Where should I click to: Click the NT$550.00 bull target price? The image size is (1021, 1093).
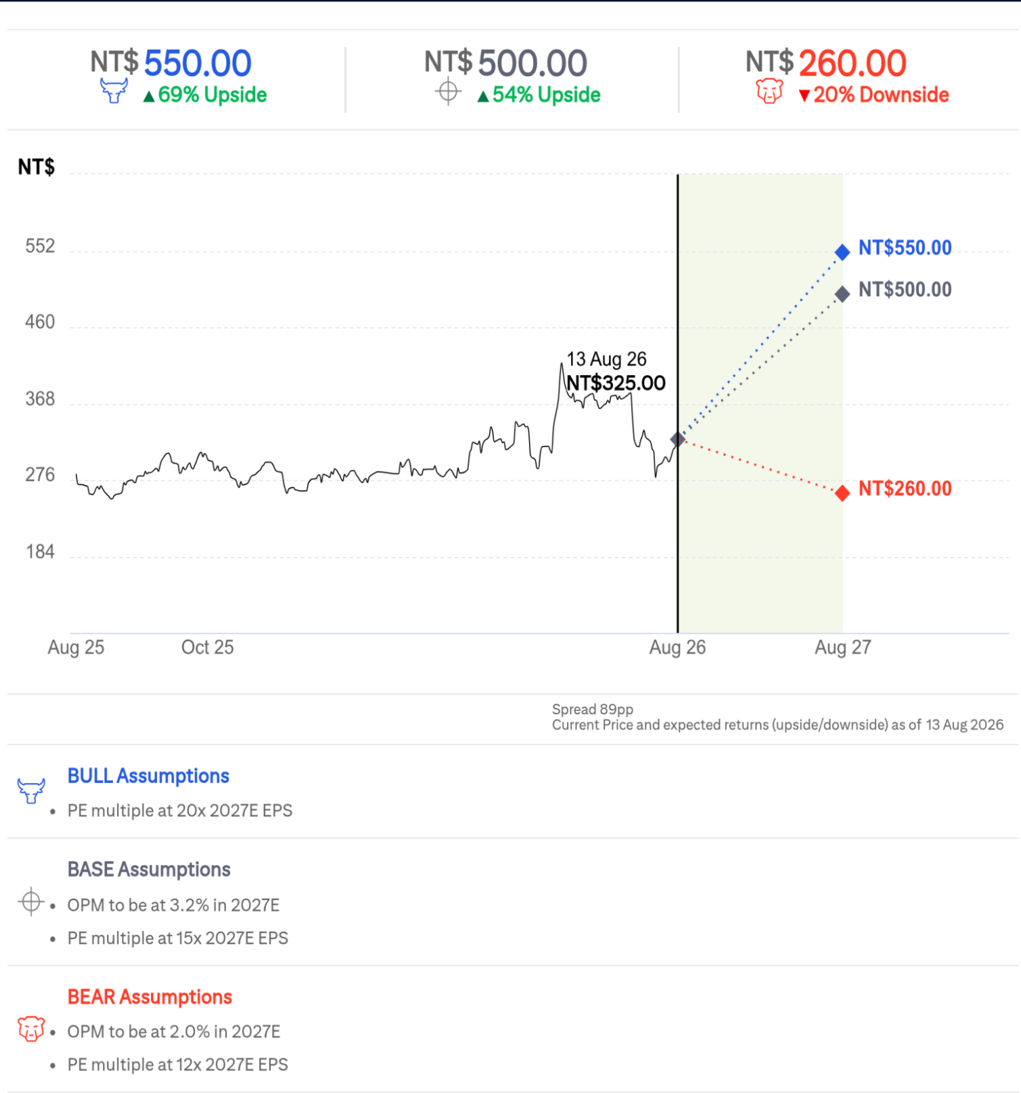click(171, 63)
